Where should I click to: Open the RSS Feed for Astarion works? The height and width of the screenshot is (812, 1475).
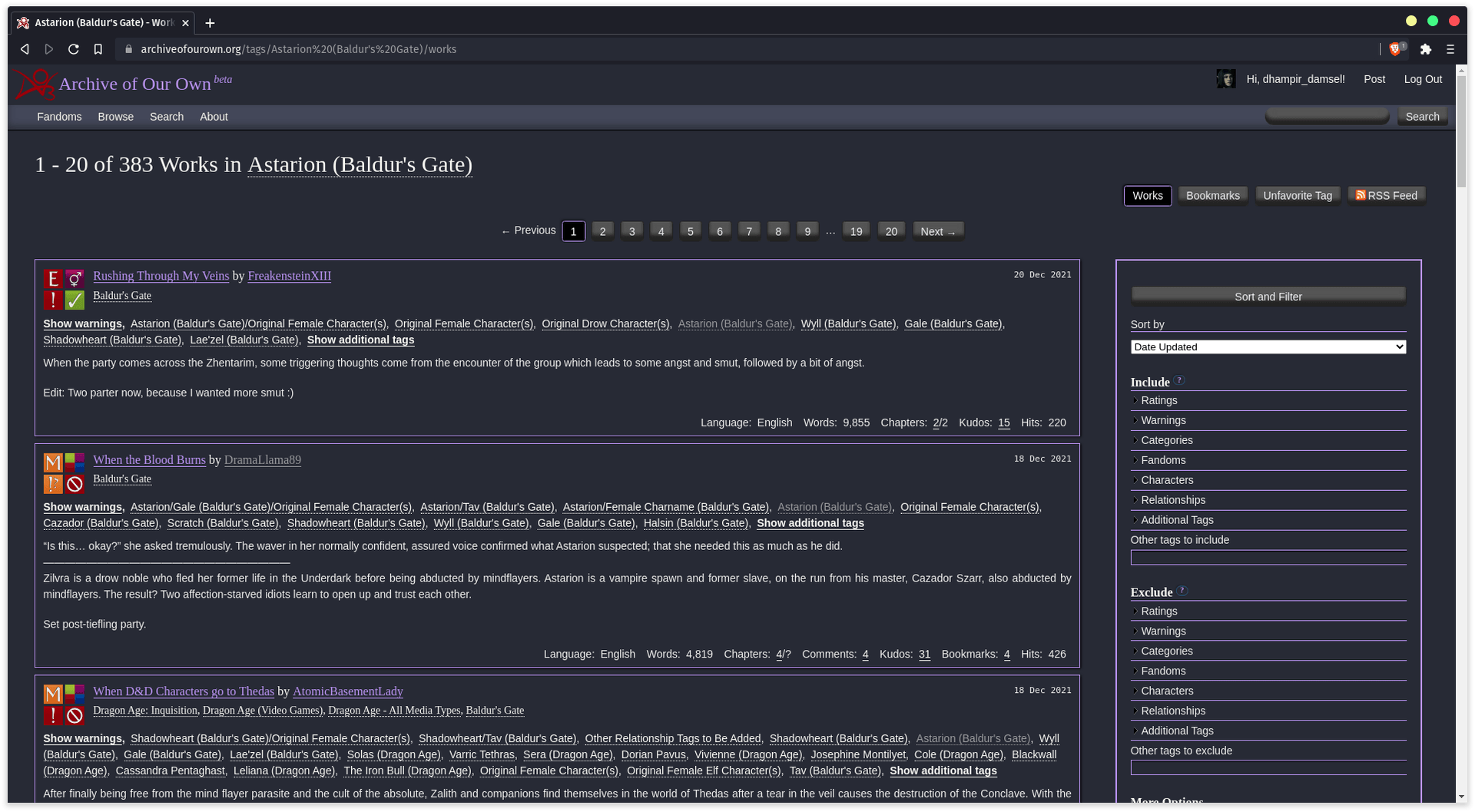click(1386, 195)
